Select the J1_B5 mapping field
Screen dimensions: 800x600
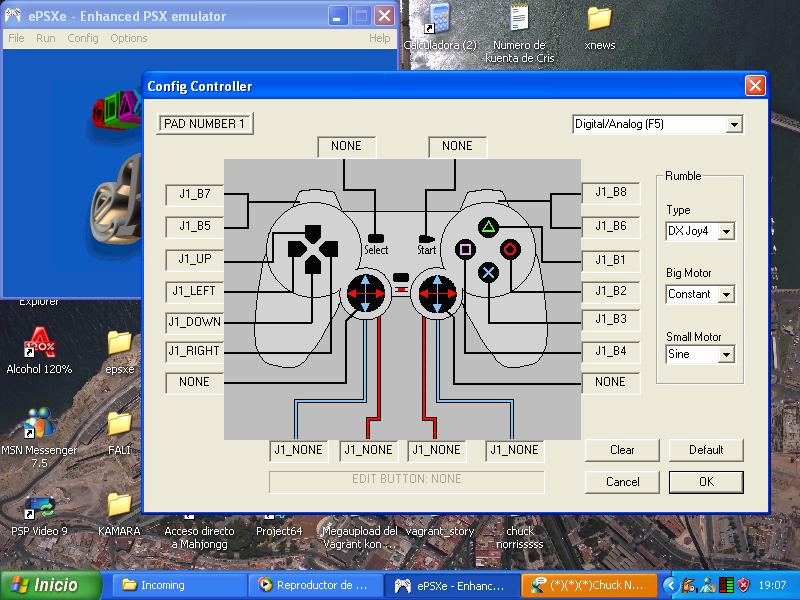[194, 226]
